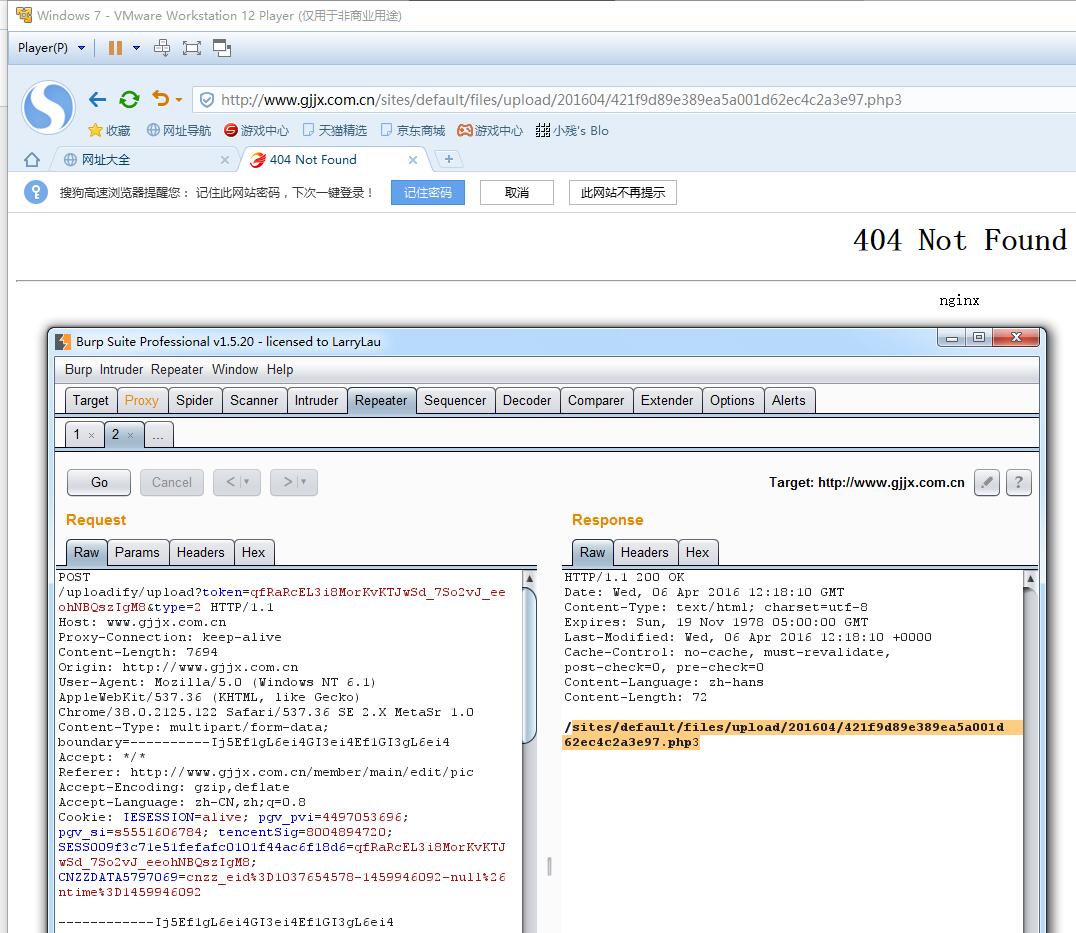The image size is (1076, 933).
Task: Switch to the Target tool tab
Action: click(91, 401)
